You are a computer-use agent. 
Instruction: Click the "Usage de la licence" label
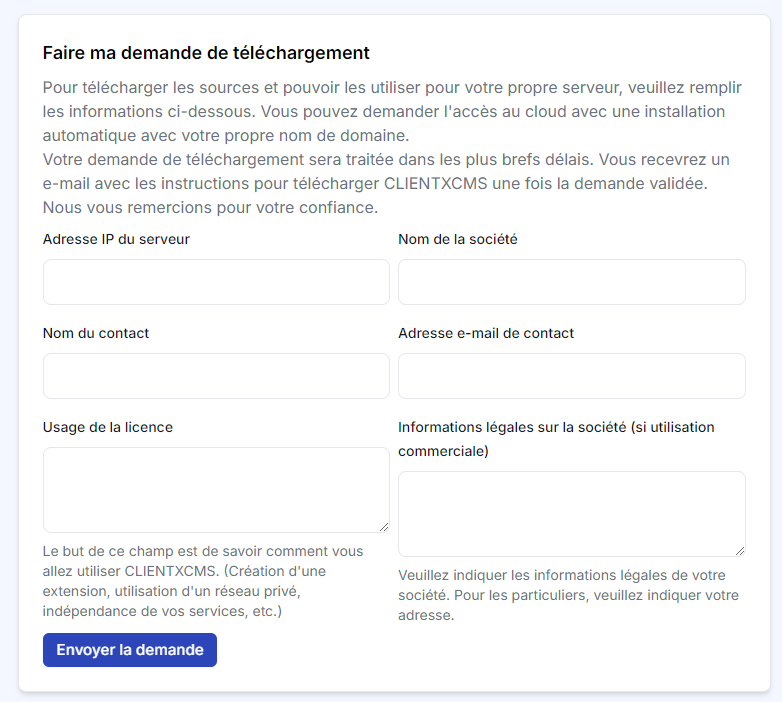pos(108,427)
